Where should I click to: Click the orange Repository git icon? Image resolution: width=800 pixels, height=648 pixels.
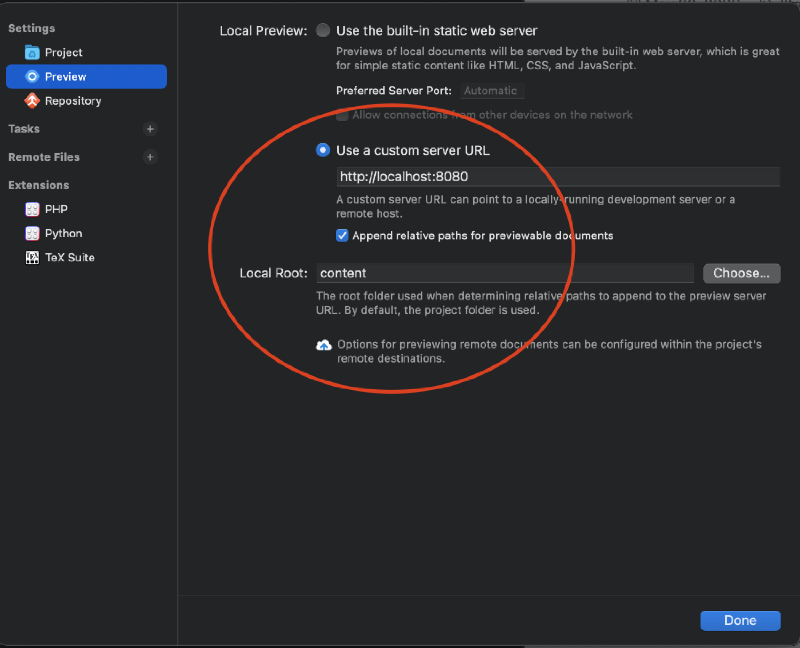pyautogui.click(x=32, y=101)
